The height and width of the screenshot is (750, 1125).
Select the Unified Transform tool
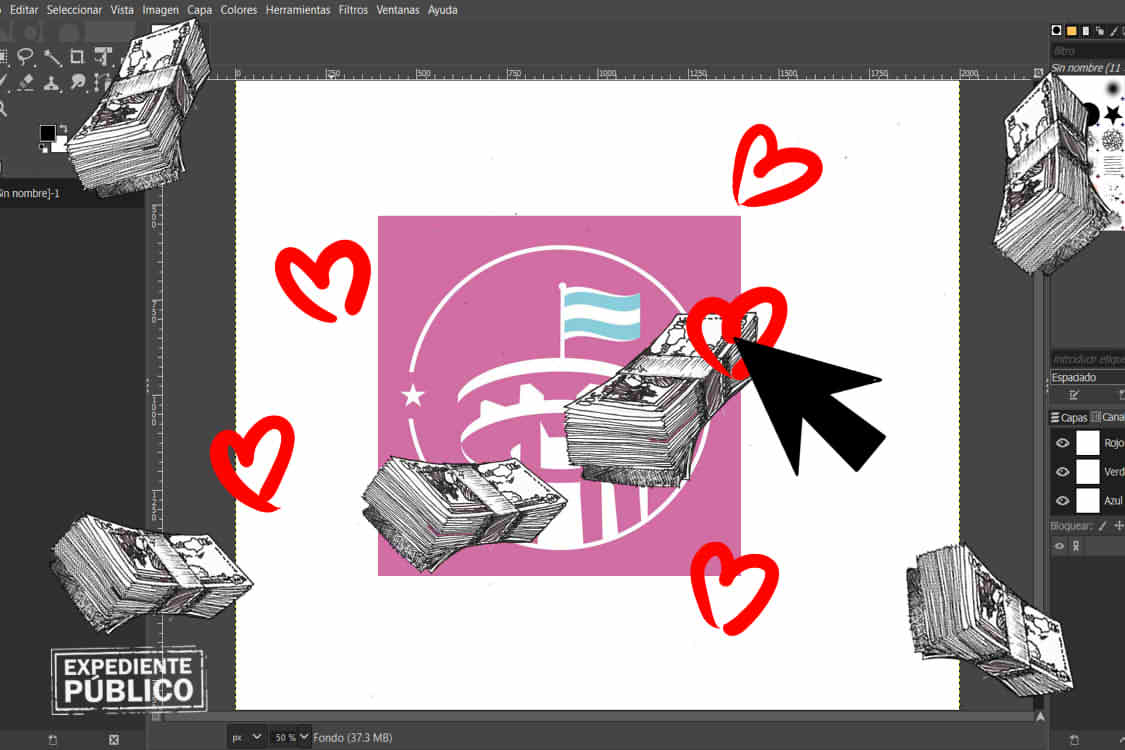(x=103, y=57)
